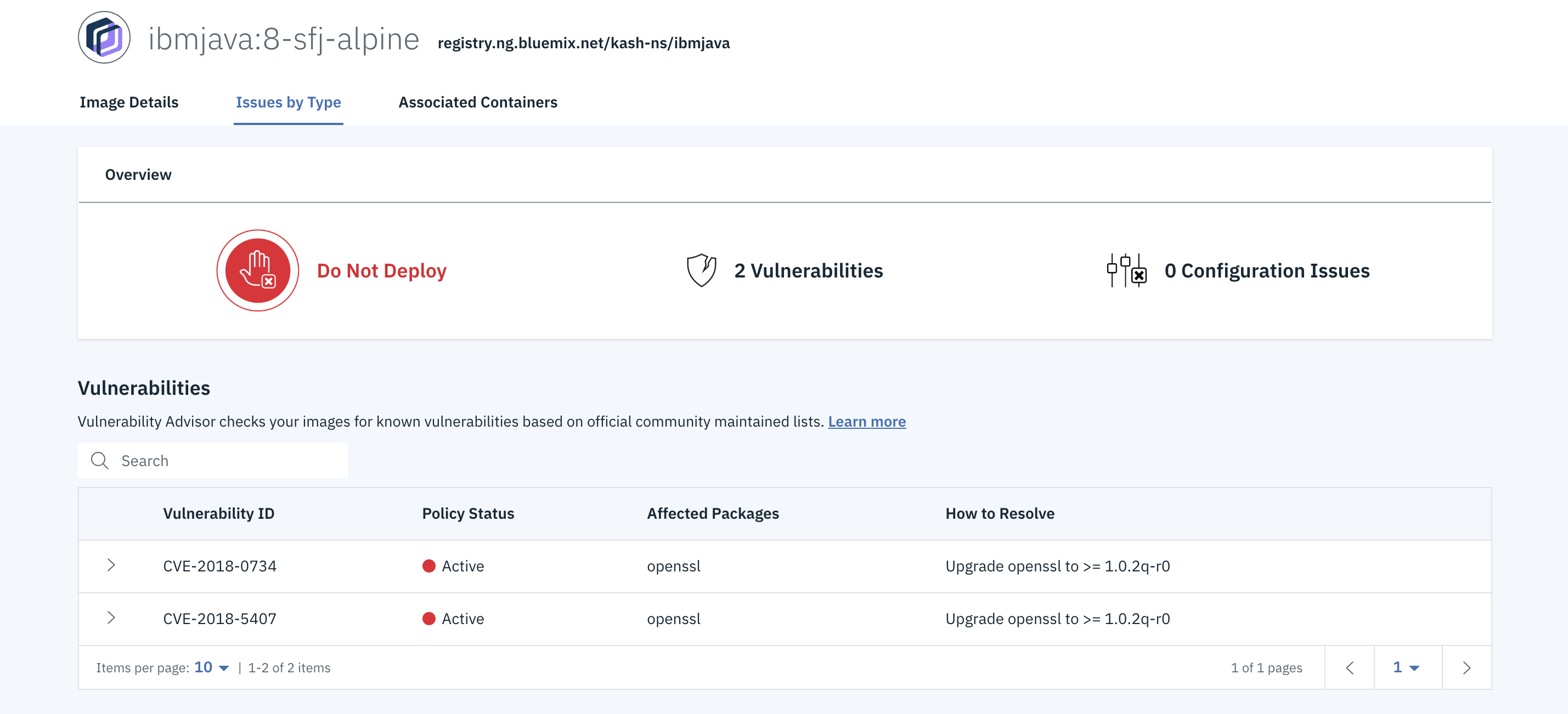Image resolution: width=1568 pixels, height=714 pixels.
Task: Expand details for CVE-2018-5407
Action: pos(112,618)
